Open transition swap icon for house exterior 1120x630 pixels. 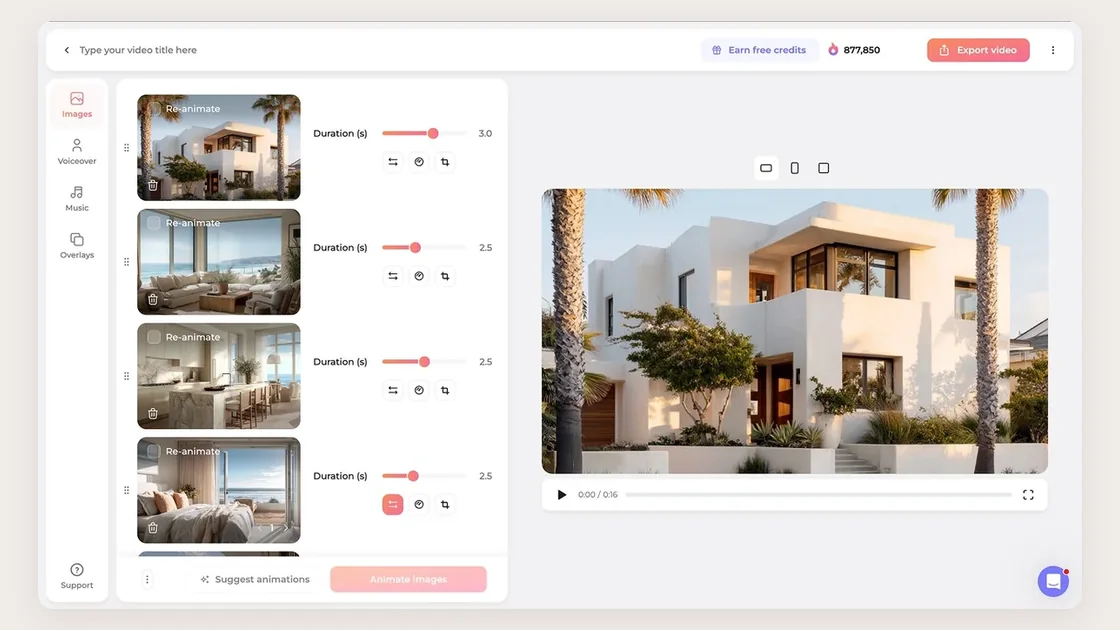coord(393,162)
